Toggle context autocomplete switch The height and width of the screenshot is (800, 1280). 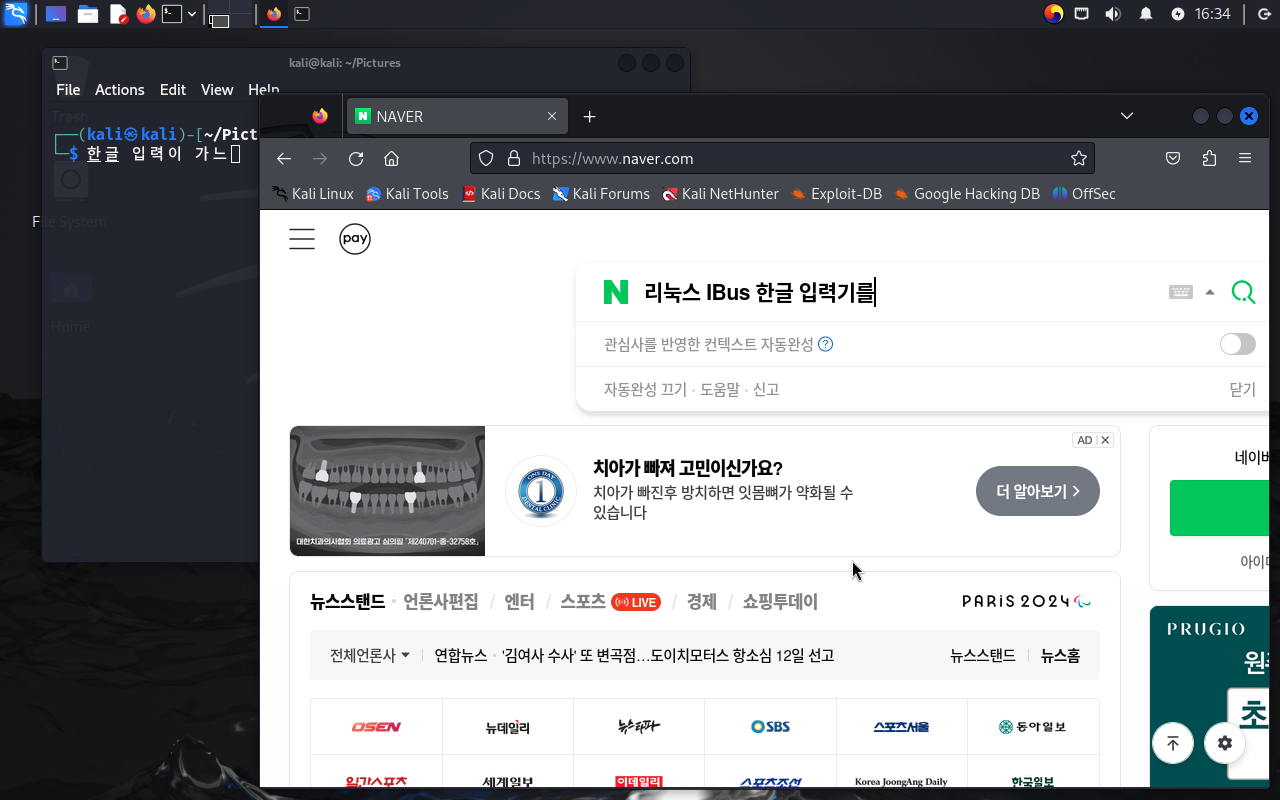1238,344
